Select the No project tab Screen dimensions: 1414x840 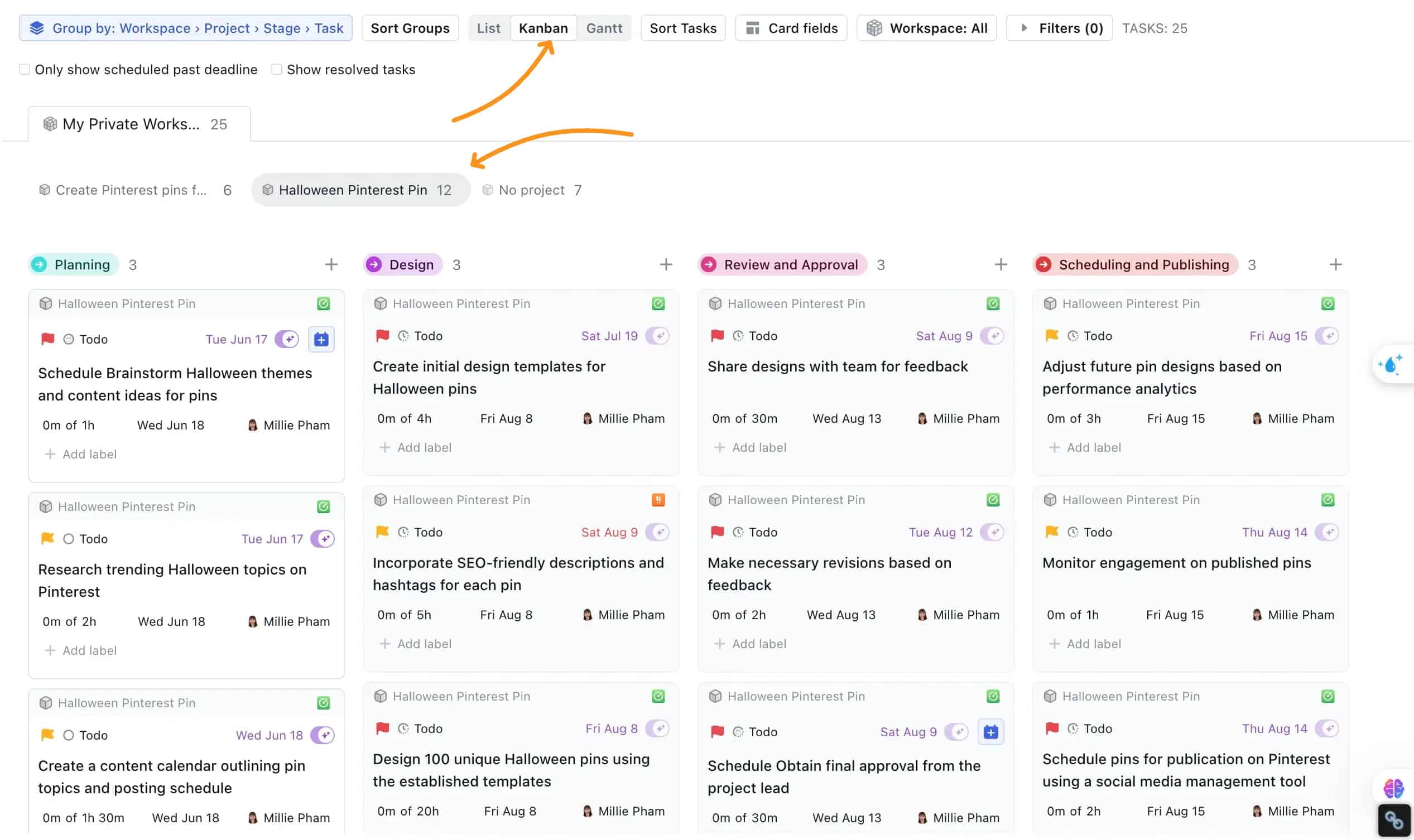(x=531, y=190)
